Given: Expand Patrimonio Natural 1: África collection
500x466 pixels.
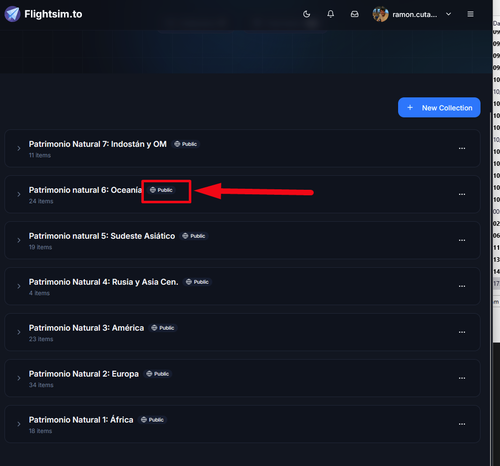Looking at the screenshot, I should coord(19,424).
